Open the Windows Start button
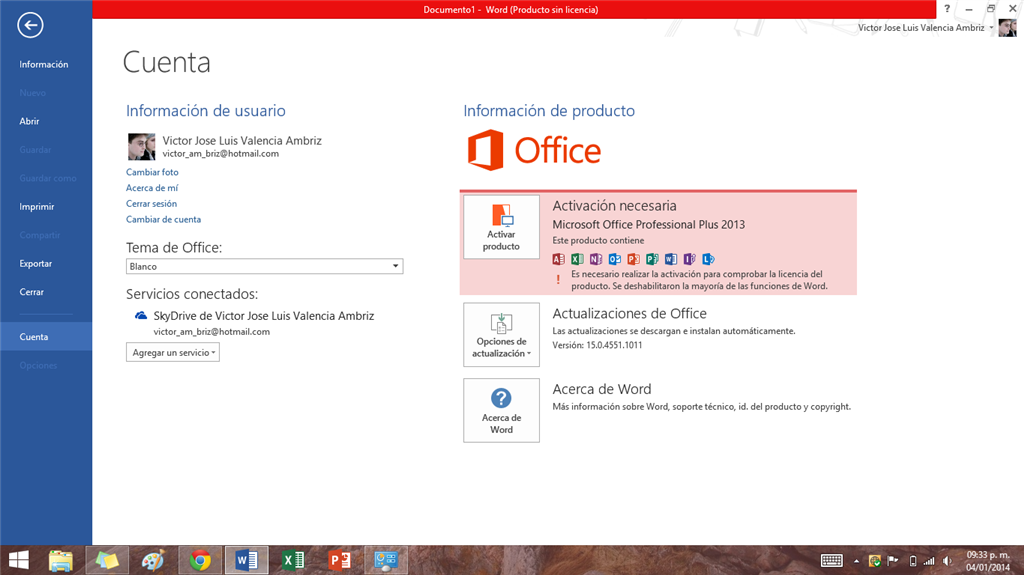 [x=18, y=561]
